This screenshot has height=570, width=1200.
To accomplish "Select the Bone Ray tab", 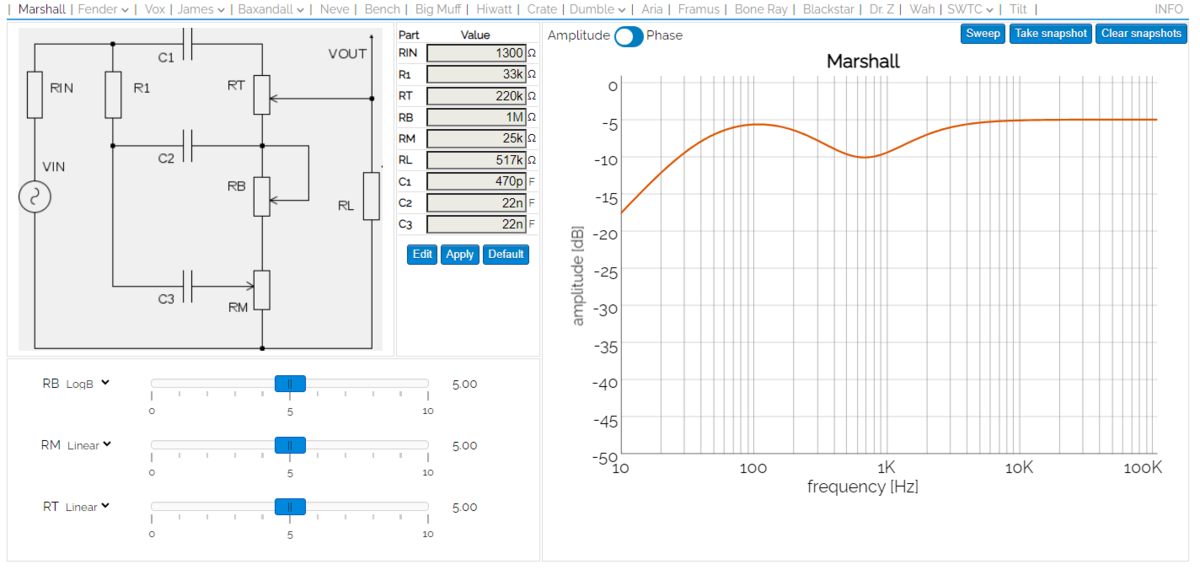I will click(x=761, y=9).
